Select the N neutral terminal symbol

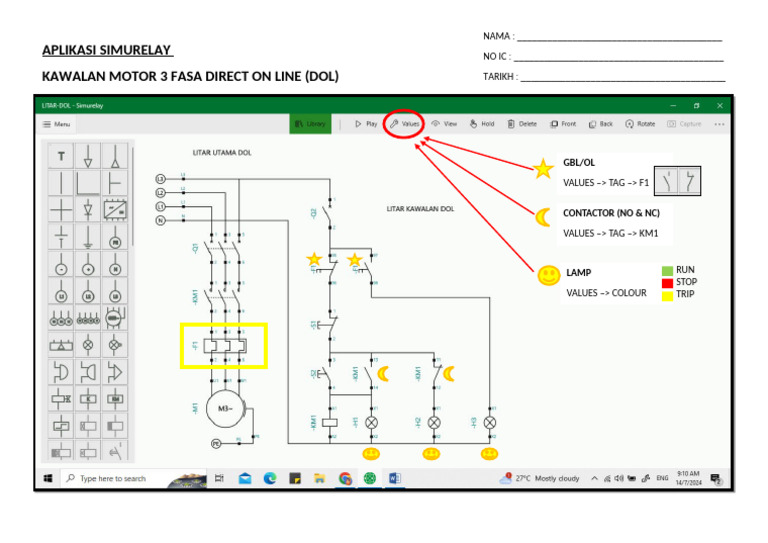pos(115,264)
